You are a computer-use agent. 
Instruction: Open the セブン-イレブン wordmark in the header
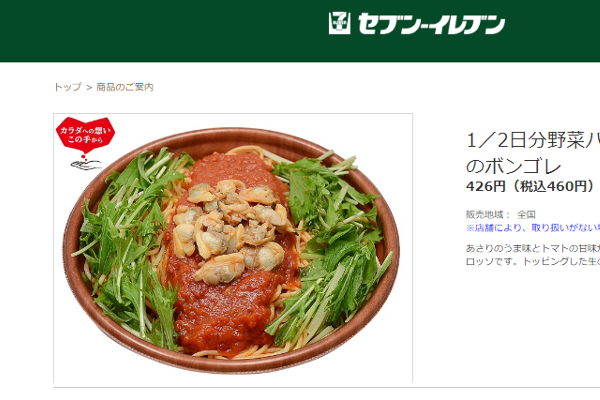point(431,24)
